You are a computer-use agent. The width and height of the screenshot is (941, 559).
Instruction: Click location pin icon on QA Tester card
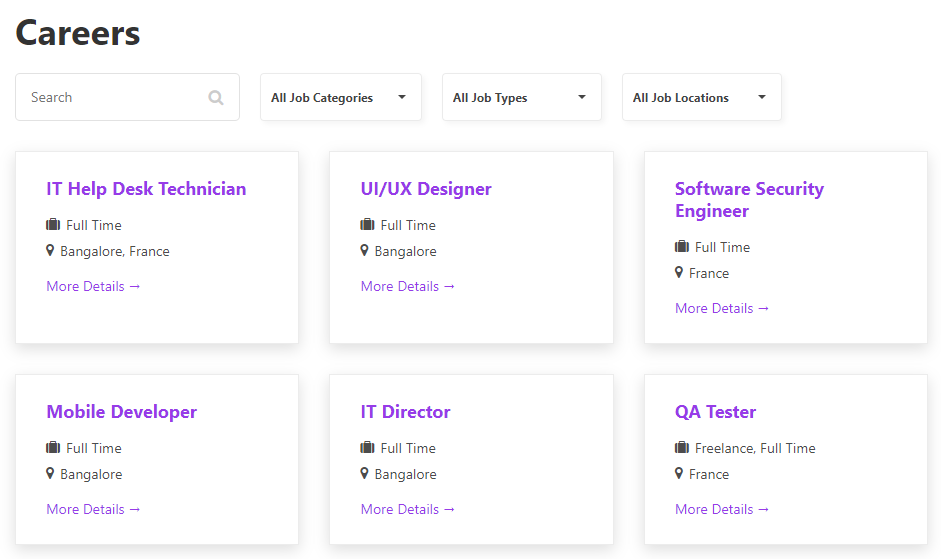pyautogui.click(x=679, y=474)
